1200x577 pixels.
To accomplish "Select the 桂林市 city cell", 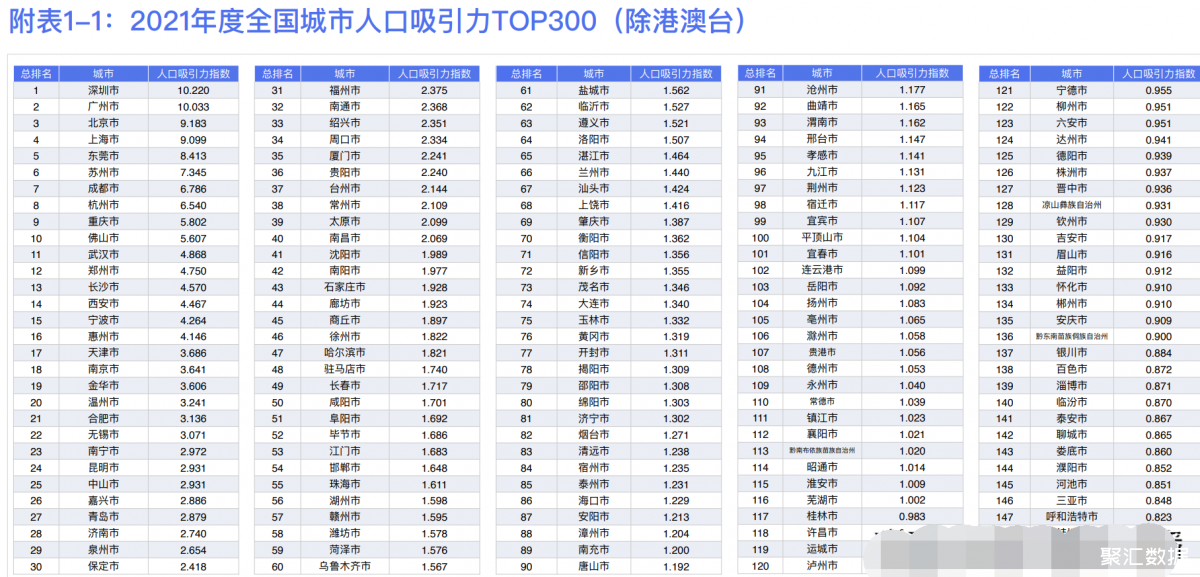I will [822, 517].
